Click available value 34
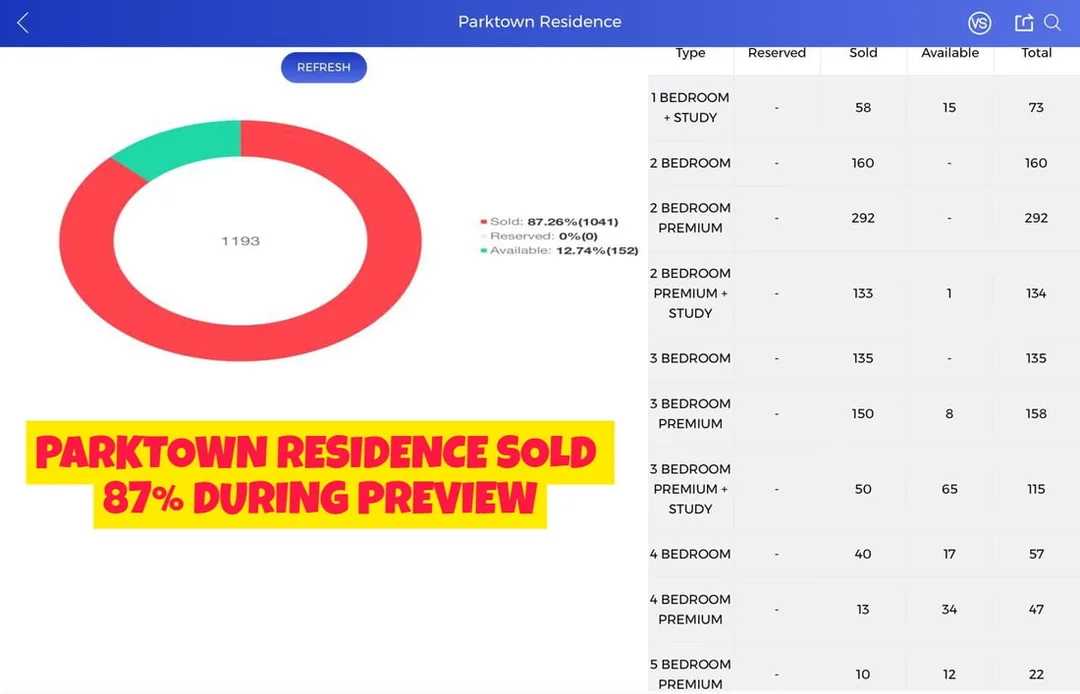1080x694 pixels. [949, 609]
